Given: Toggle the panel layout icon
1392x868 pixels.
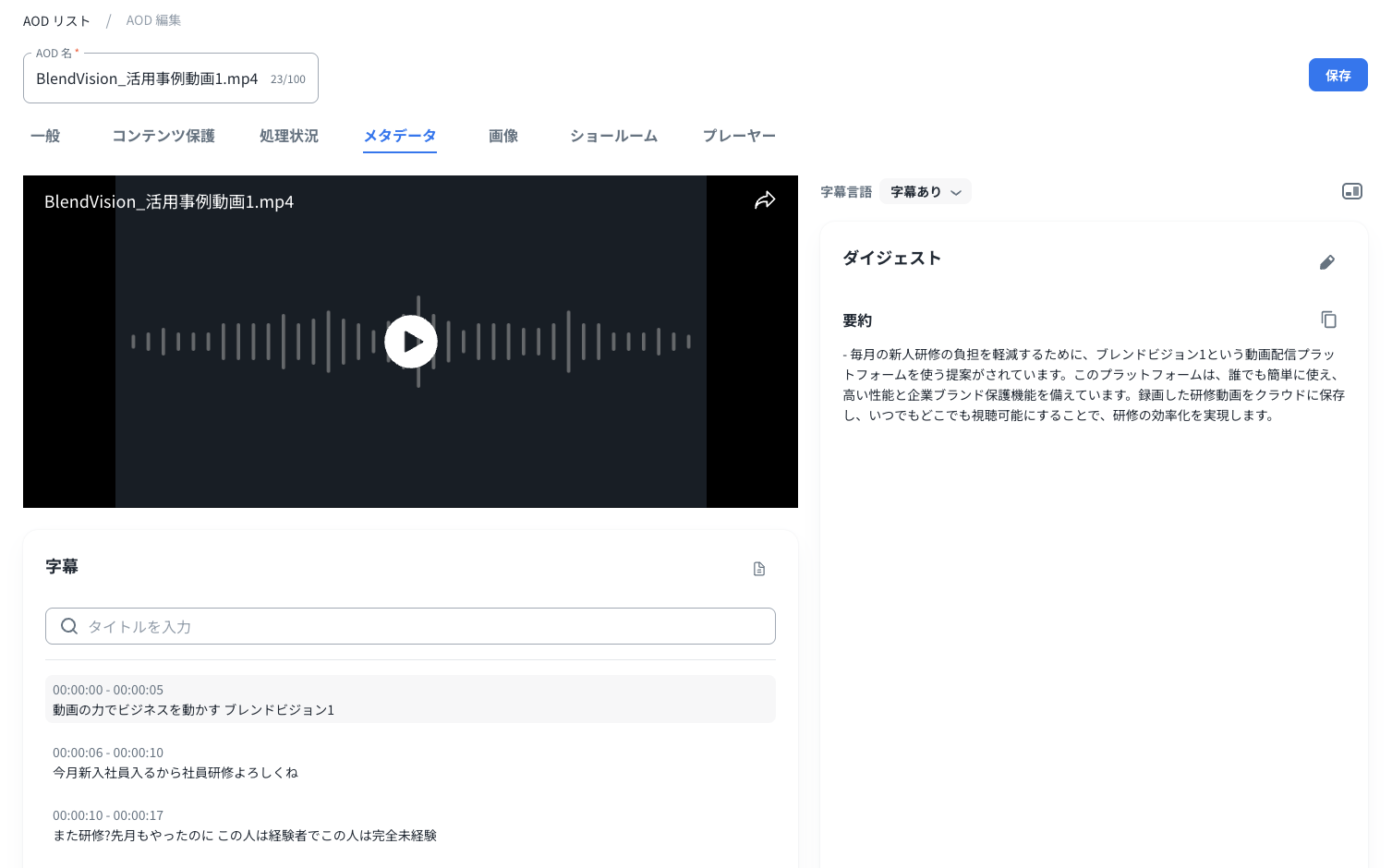Looking at the screenshot, I should click(x=1351, y=191).
